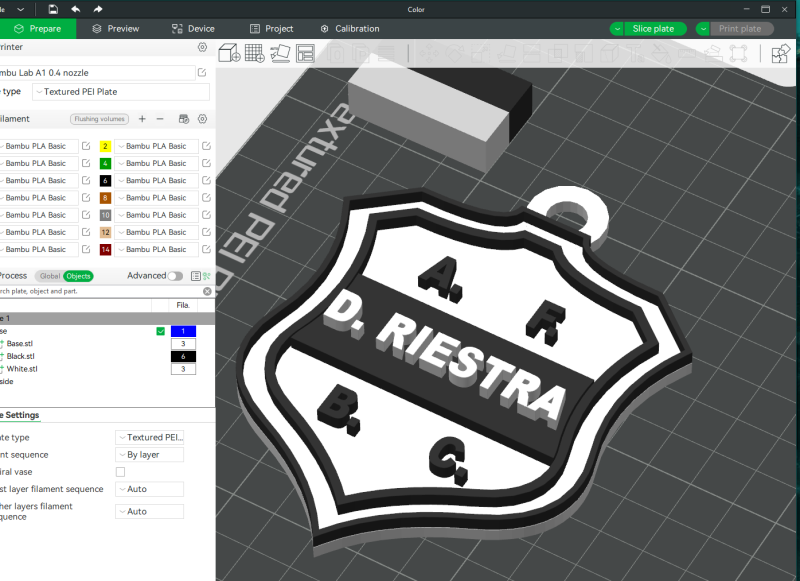Clear the object search field

point(207,291)
